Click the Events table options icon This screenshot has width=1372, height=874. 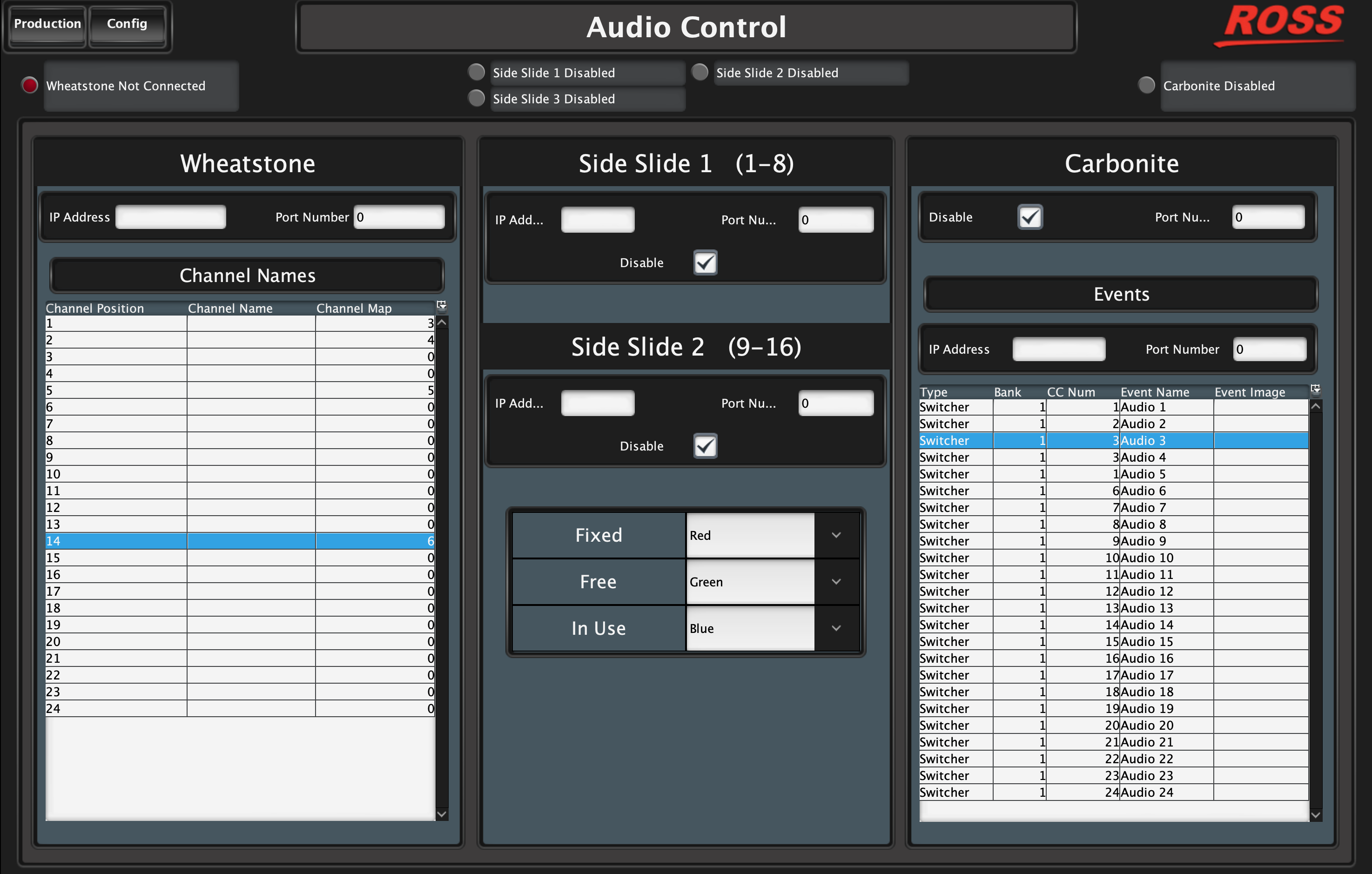click(1316, 389)
